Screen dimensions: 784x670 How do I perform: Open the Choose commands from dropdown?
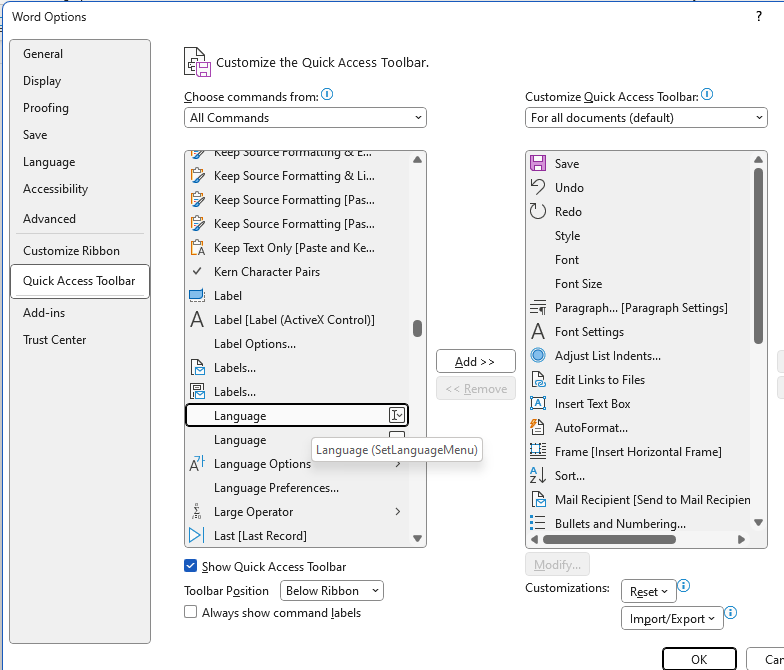(305, 118)
